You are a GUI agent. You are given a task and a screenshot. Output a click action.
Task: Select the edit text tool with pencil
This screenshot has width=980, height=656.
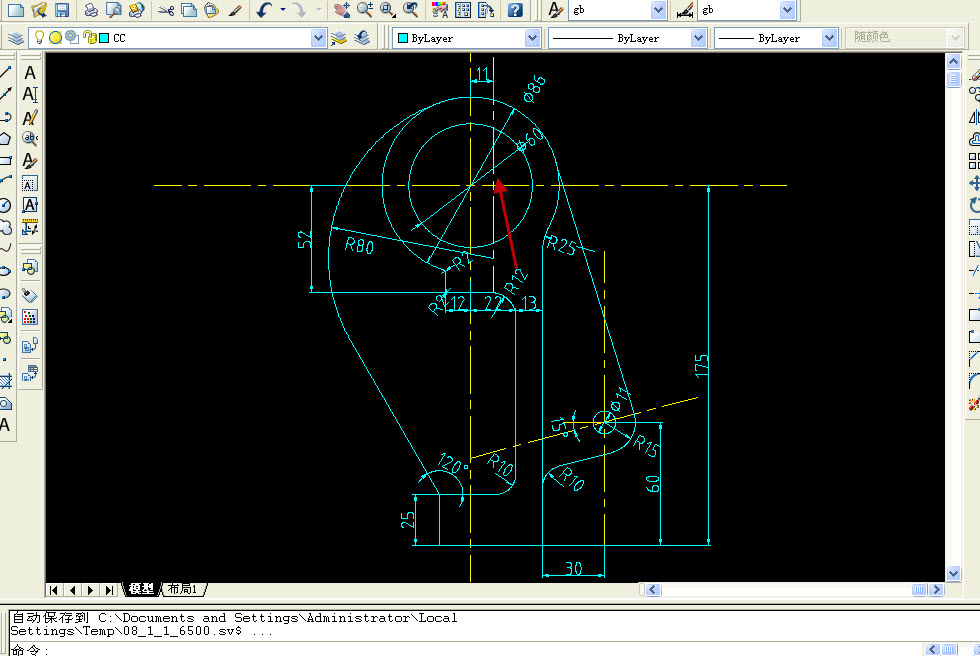tap(30, 117)
